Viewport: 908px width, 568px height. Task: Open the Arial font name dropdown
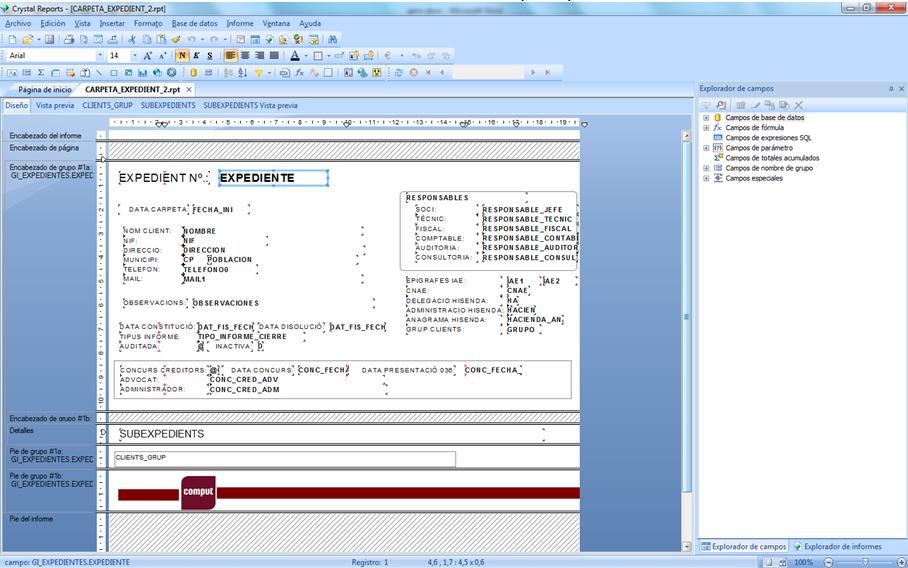point(100,56)
